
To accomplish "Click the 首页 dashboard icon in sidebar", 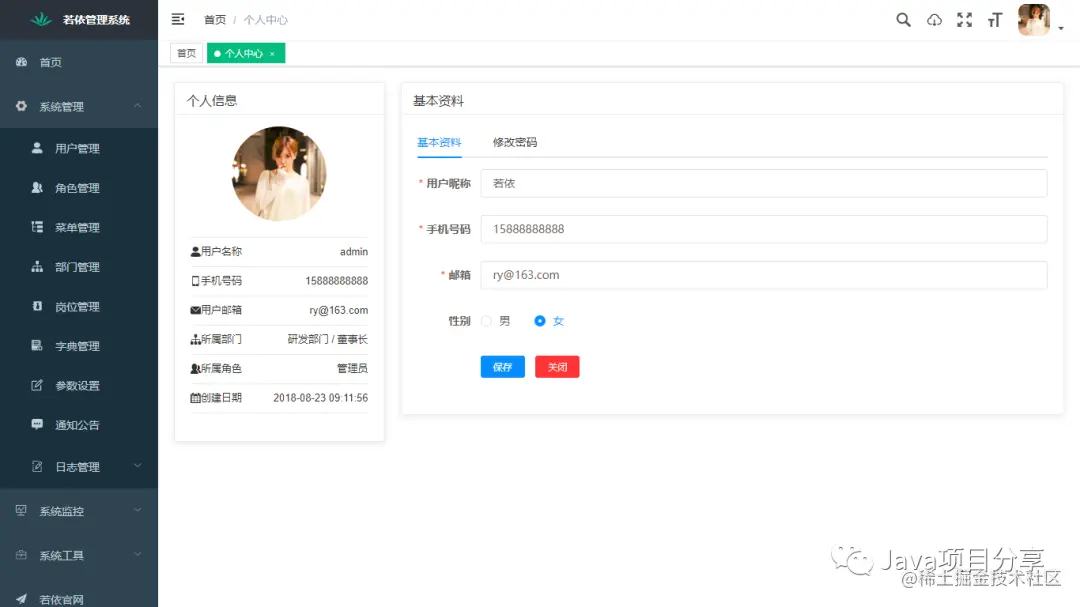I will pyautogui.click(x=21, y=61).
